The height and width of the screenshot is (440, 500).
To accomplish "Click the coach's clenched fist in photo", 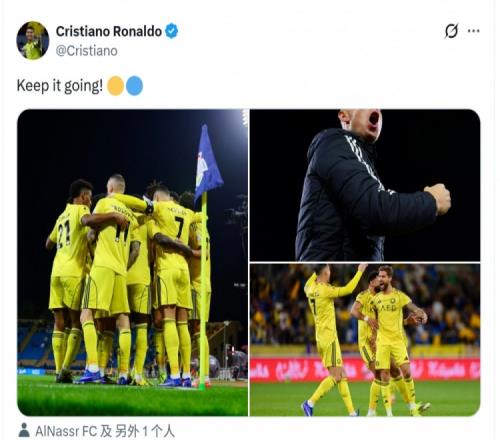I will [x=438, y=199].
